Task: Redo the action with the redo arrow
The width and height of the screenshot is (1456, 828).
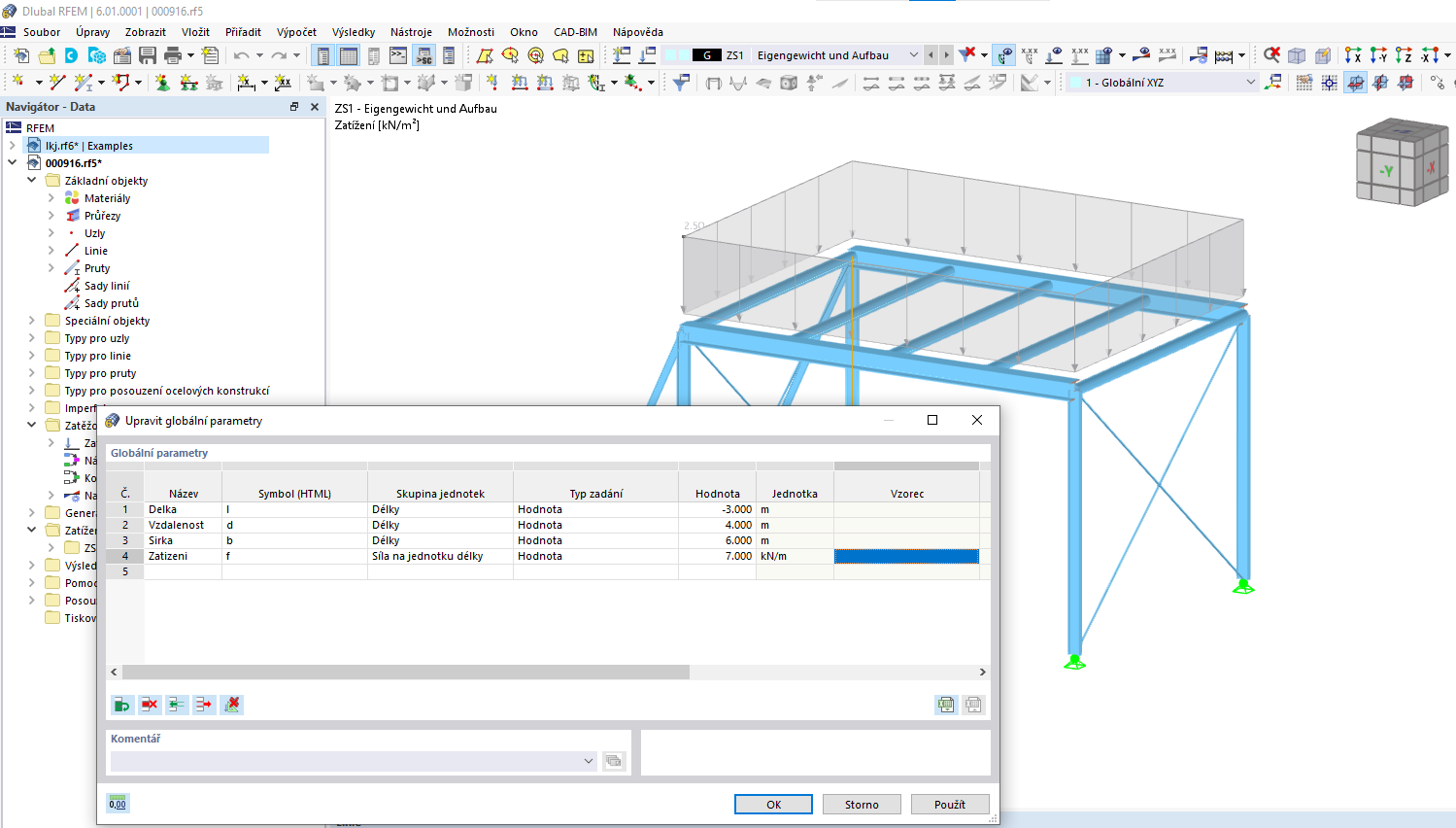Action: tap(280, 55)
